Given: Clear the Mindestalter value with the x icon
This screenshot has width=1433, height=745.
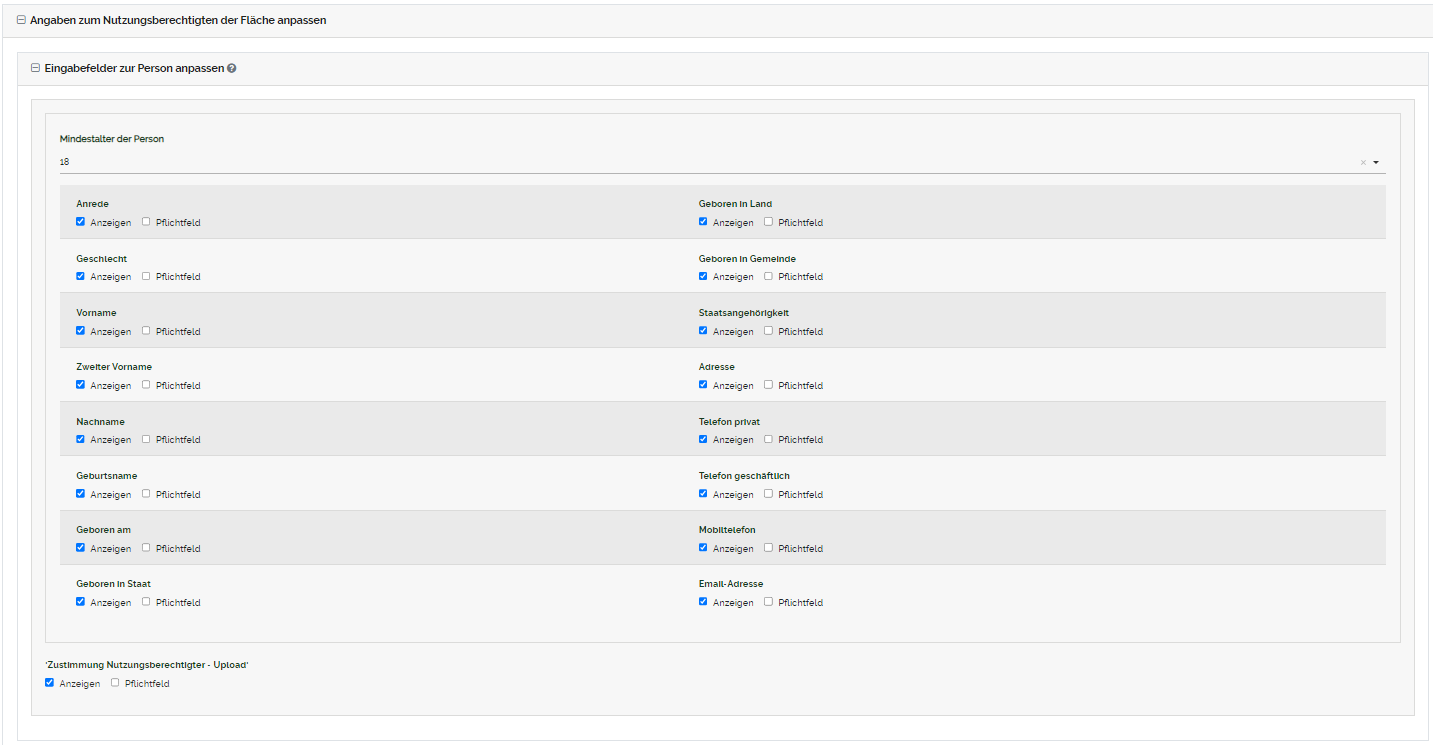Looking at the screenshot, I should (x=1362, y=162).
